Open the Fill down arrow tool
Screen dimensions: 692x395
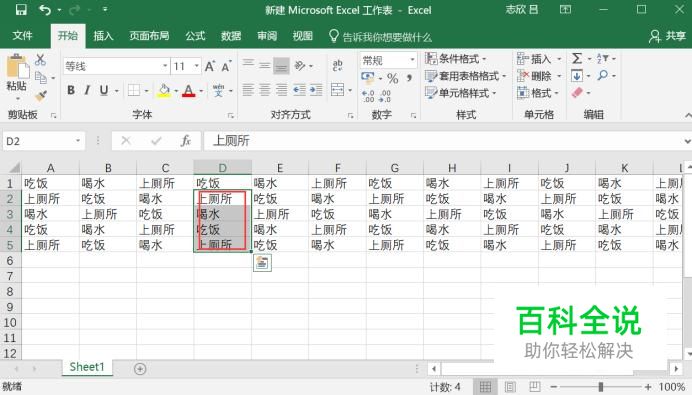tap(577, 76)
